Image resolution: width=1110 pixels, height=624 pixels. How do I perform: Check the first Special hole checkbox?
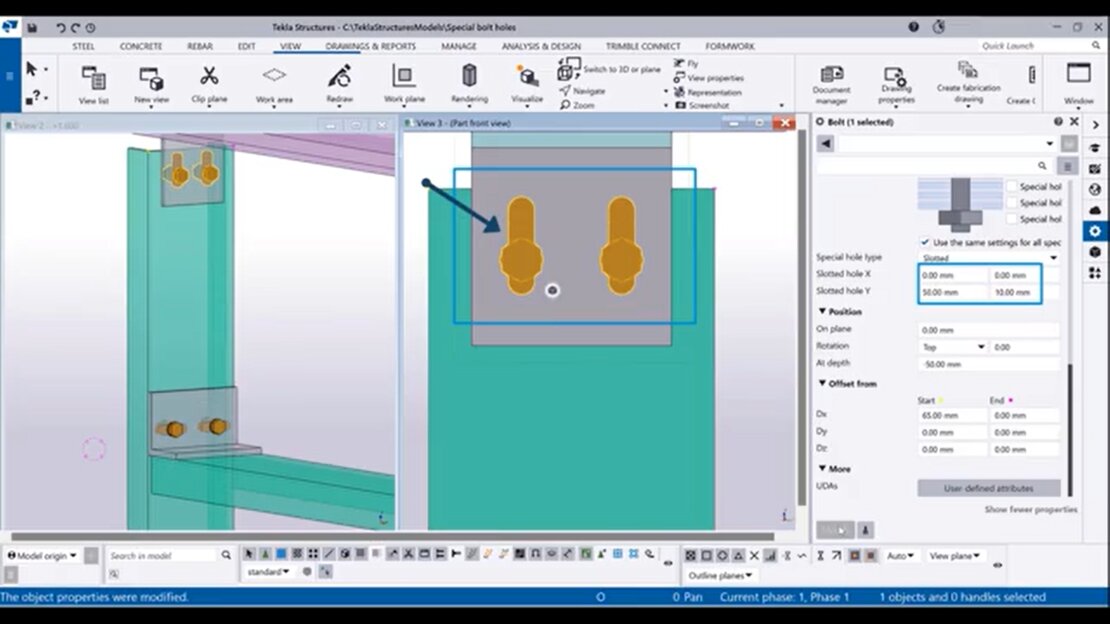tap(1012, 186)
